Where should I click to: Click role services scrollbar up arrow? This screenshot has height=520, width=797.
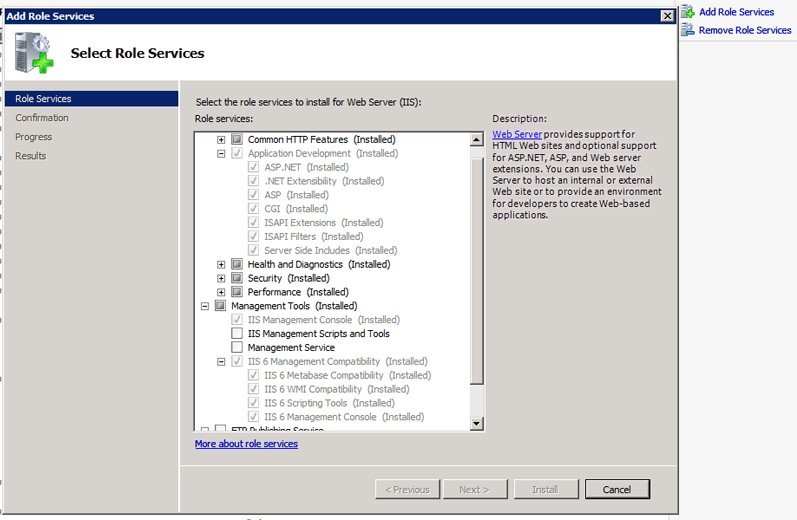[x=476, y=139]
